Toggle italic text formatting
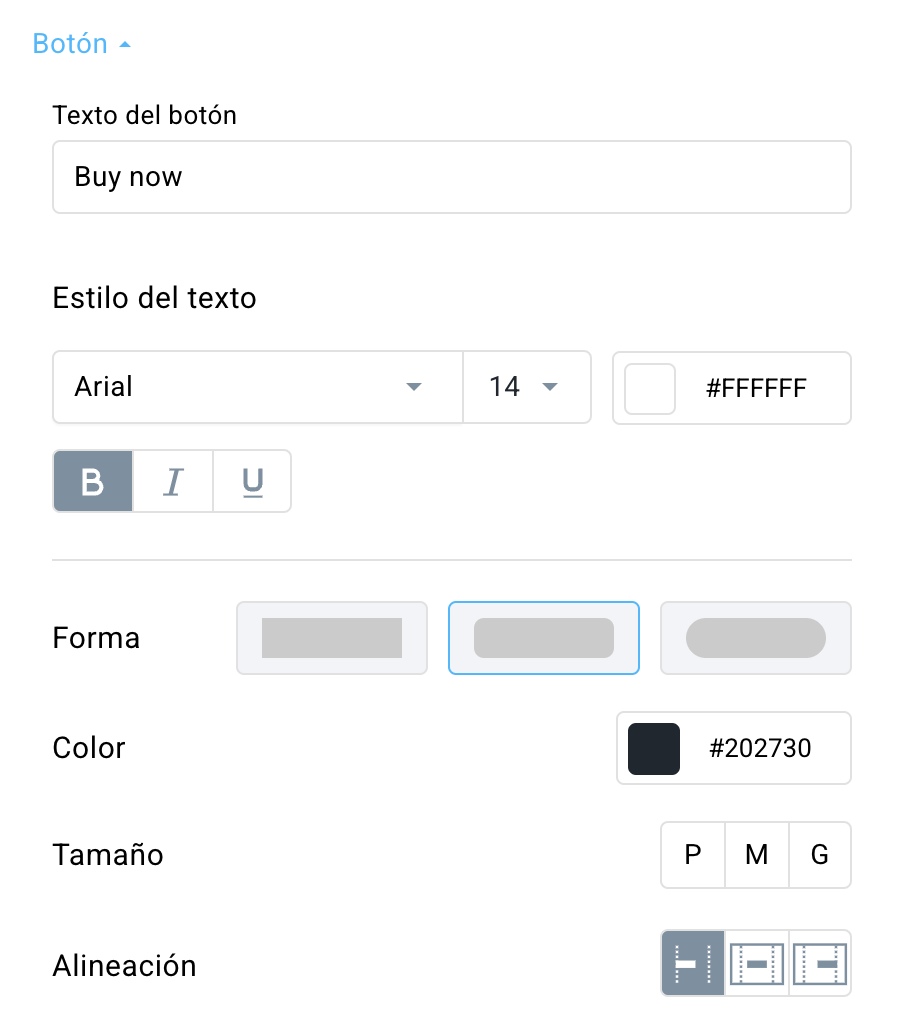Screen dimensions: 912x1028 pyautogui.click(x=173, y=481)
